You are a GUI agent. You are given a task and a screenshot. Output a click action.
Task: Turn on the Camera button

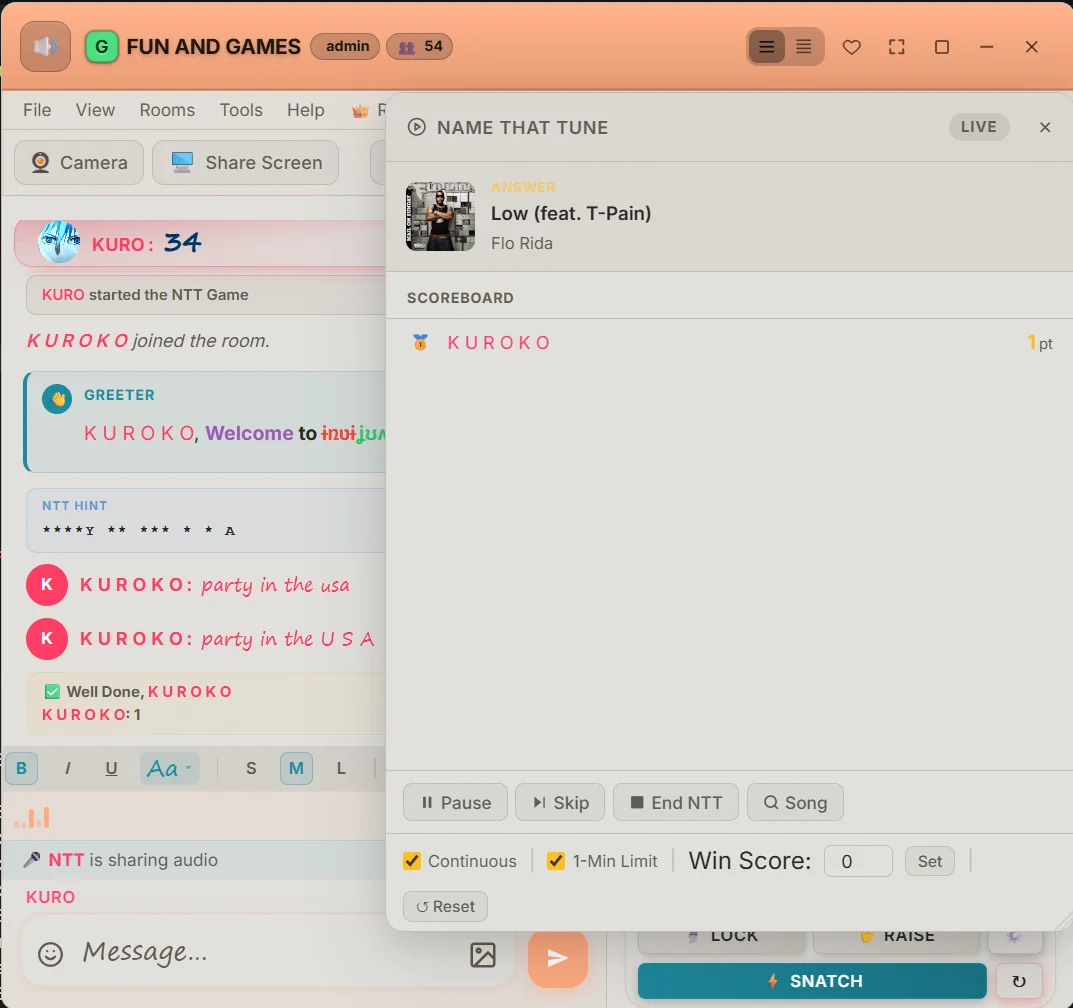pyautogui.click(x=79, y=163)
